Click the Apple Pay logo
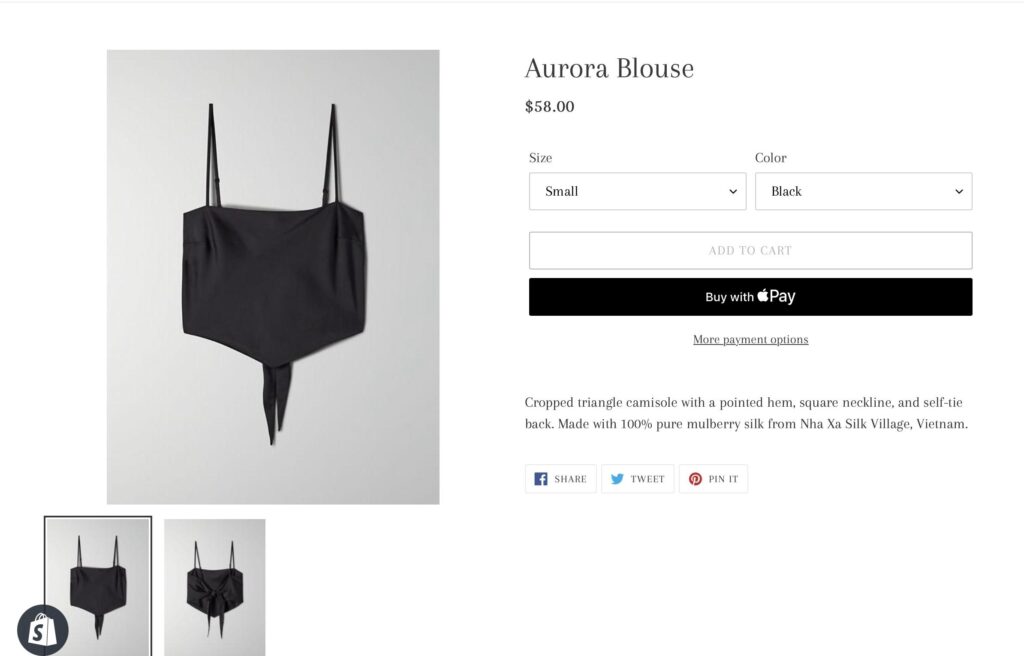This screenshot has height=656, width=1024. pos(776,297)
